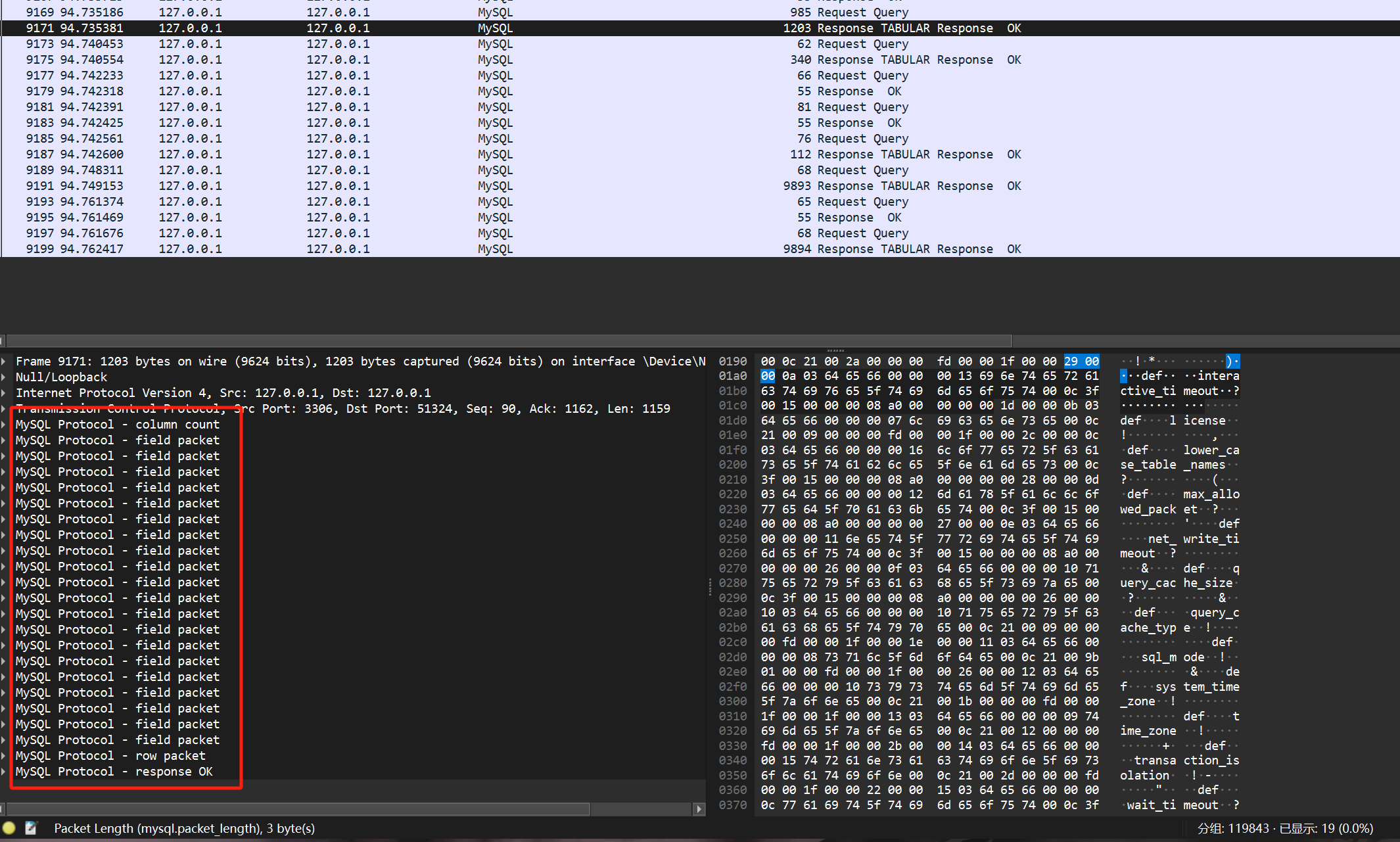Screen dimensions: 1400x842
Task: Expand the Null/Loopback tree node
Action: point(5,377)
